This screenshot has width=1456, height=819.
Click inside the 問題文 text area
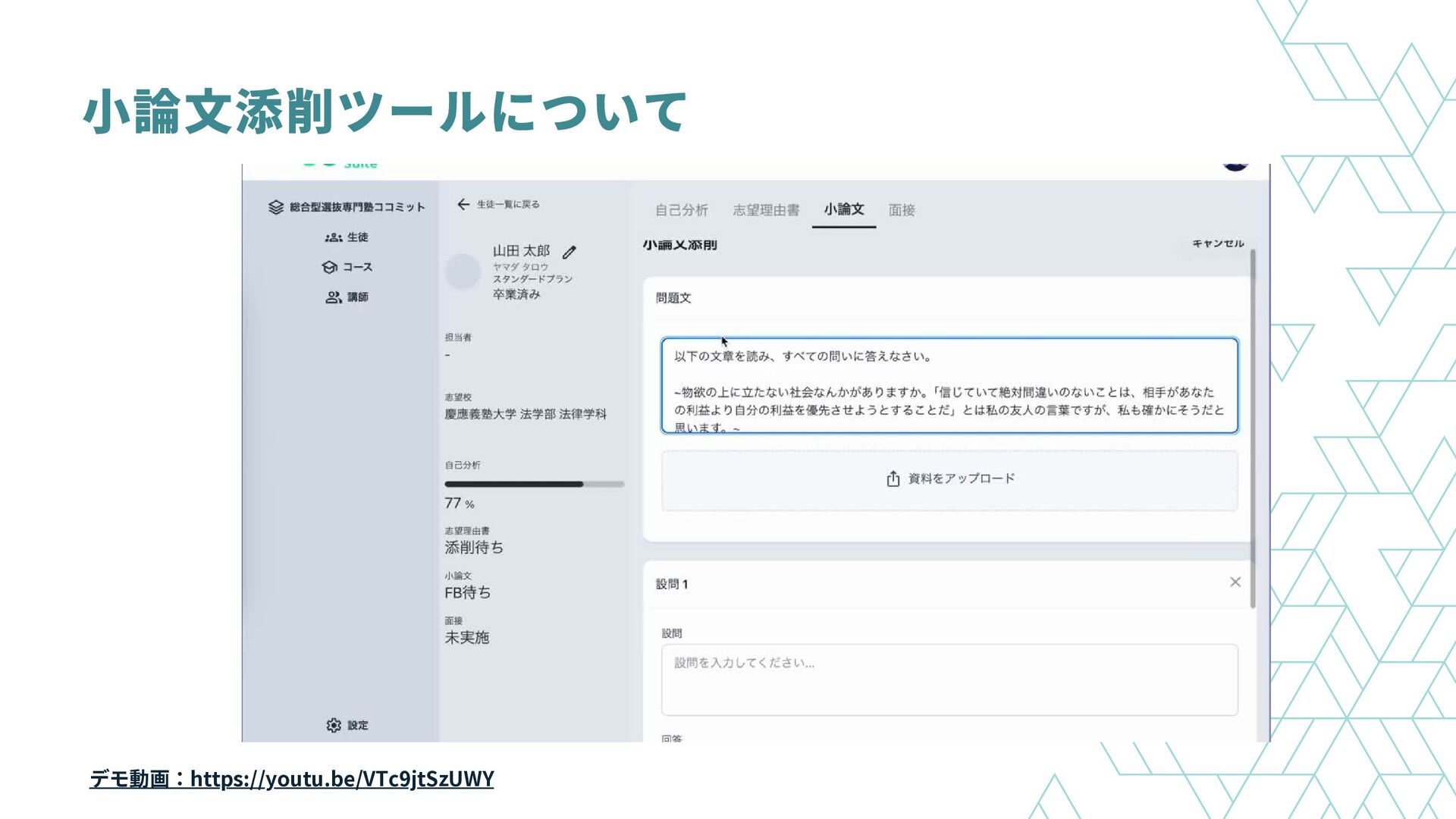point(949,385)
